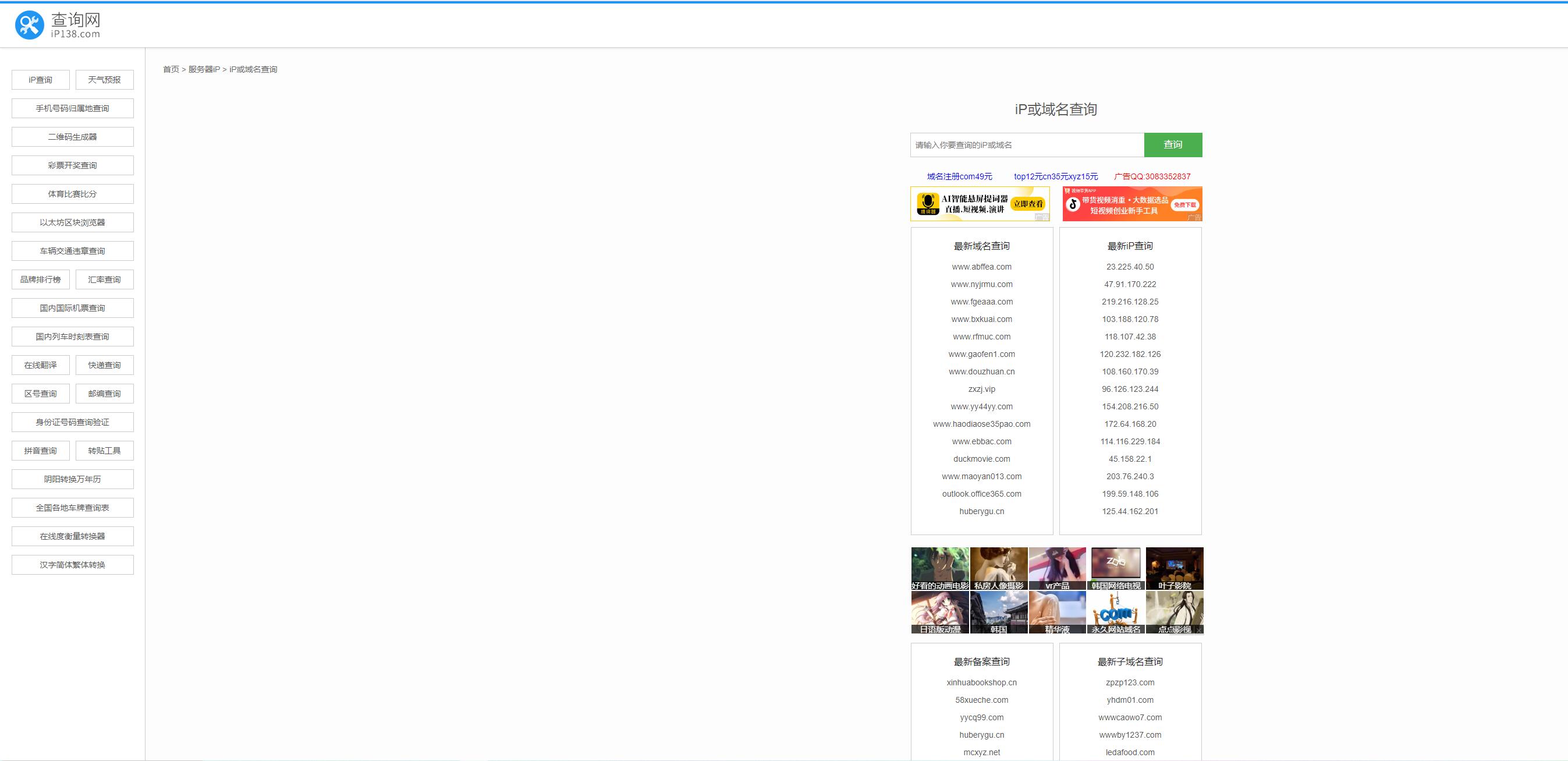Image resolution: width=1568 pixels, height=761 pixels.
Task: Open the 精华液 thumbnail
Action: (x=1058, y=613)
